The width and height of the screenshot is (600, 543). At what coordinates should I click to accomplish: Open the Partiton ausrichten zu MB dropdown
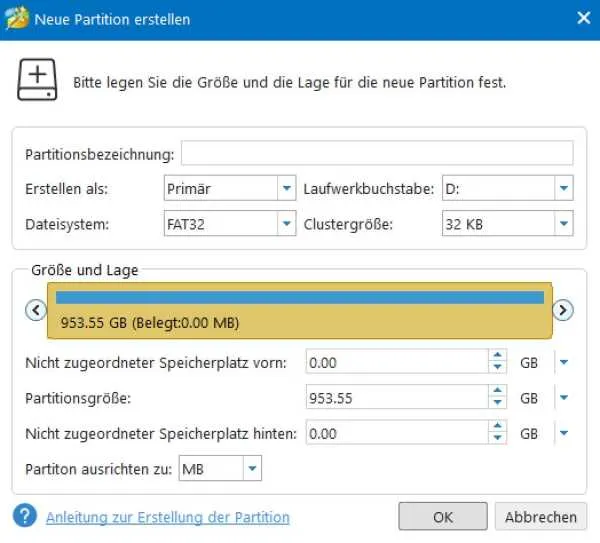click(x=252, y=468)
